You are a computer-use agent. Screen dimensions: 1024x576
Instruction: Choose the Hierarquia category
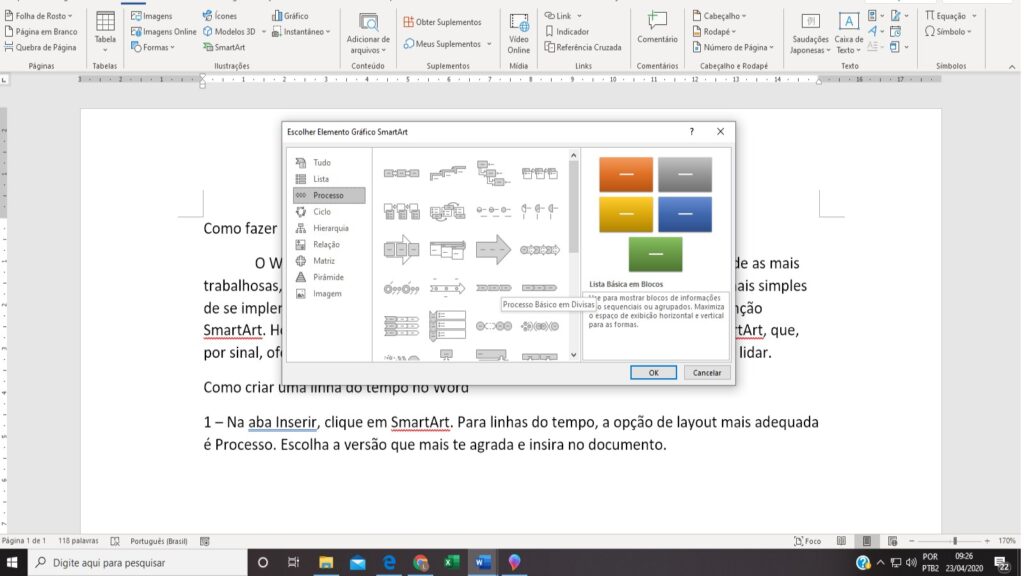pos(329,228)
